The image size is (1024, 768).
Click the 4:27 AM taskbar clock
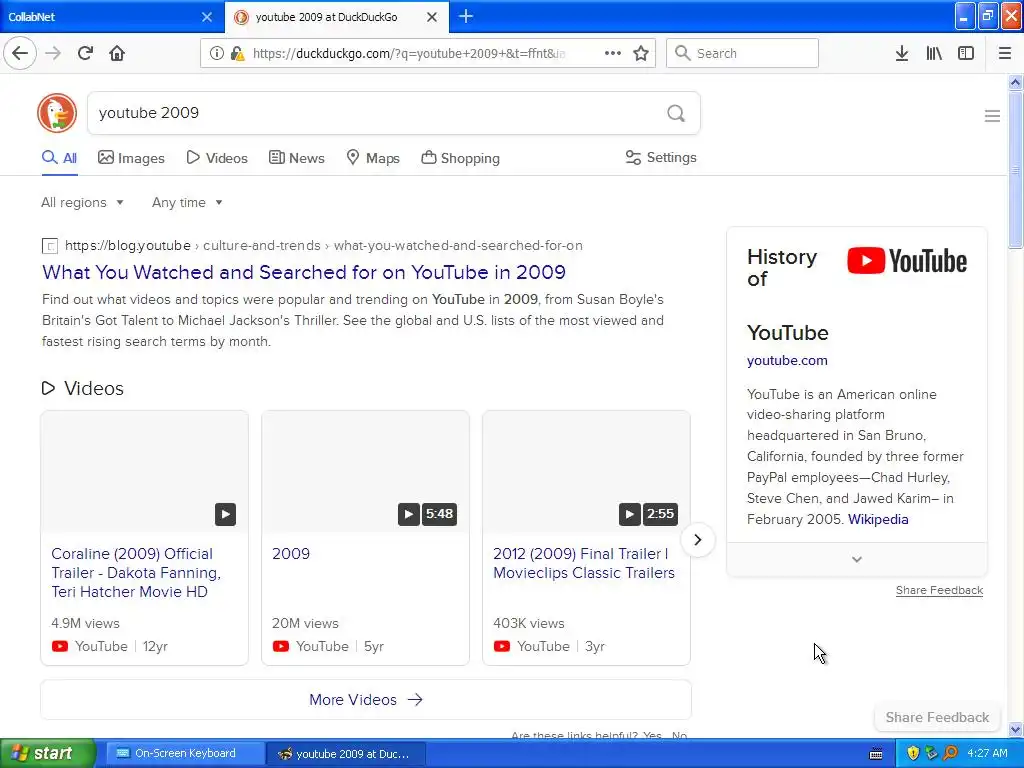click(987, 753)
